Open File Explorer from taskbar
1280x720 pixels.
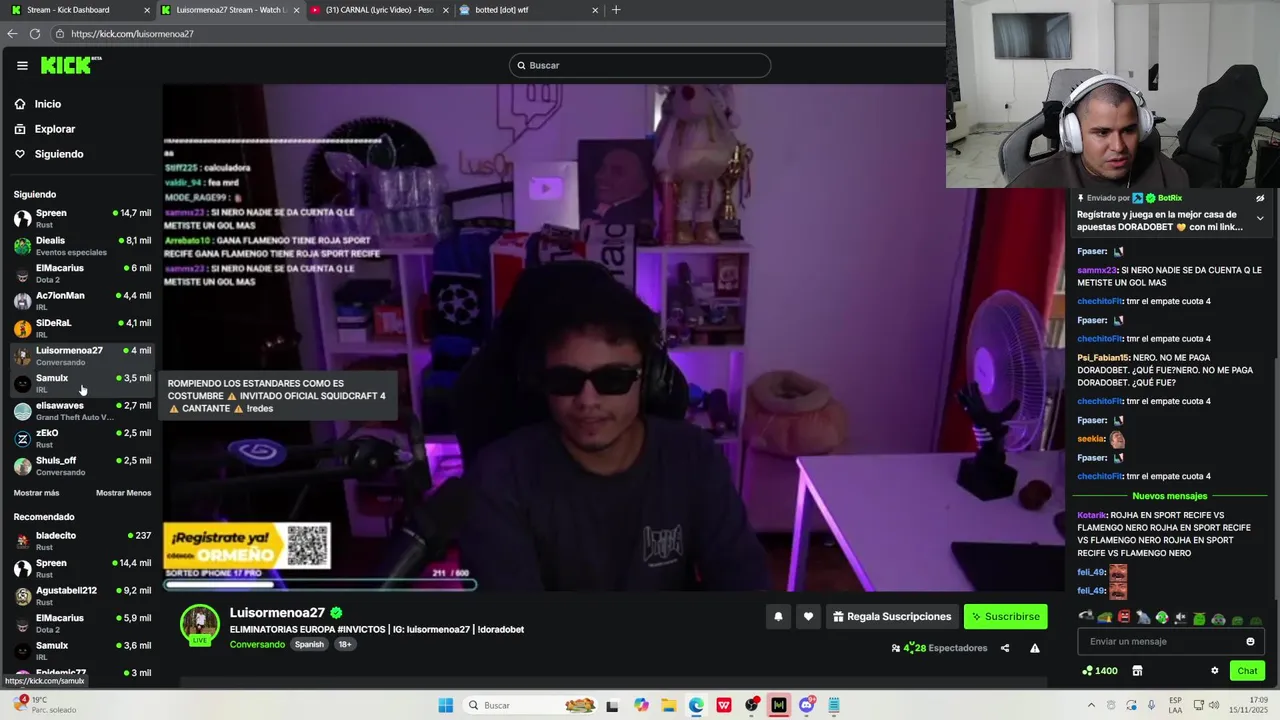point(668,705)
